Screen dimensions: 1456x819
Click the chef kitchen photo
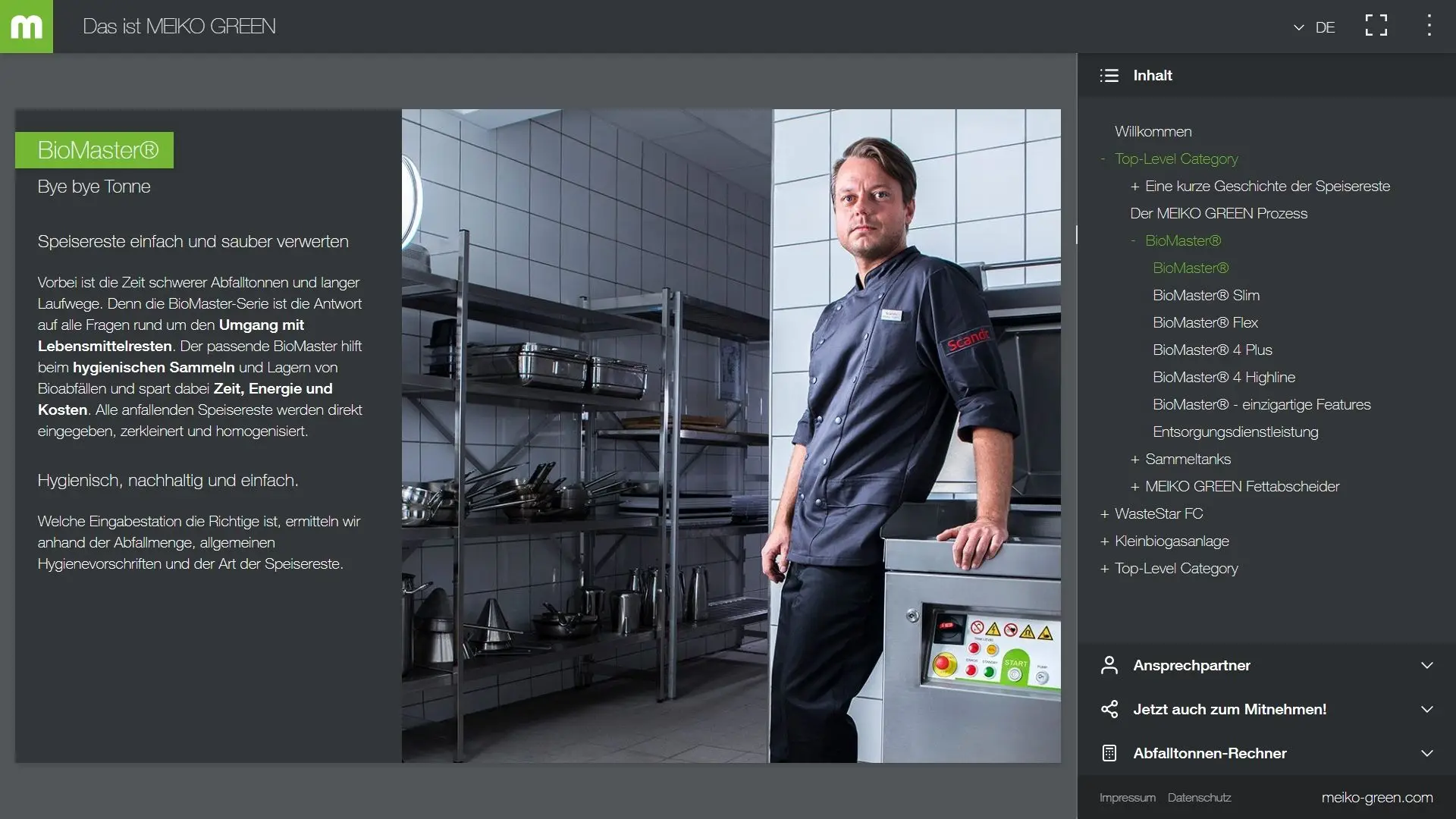(730, 436)
